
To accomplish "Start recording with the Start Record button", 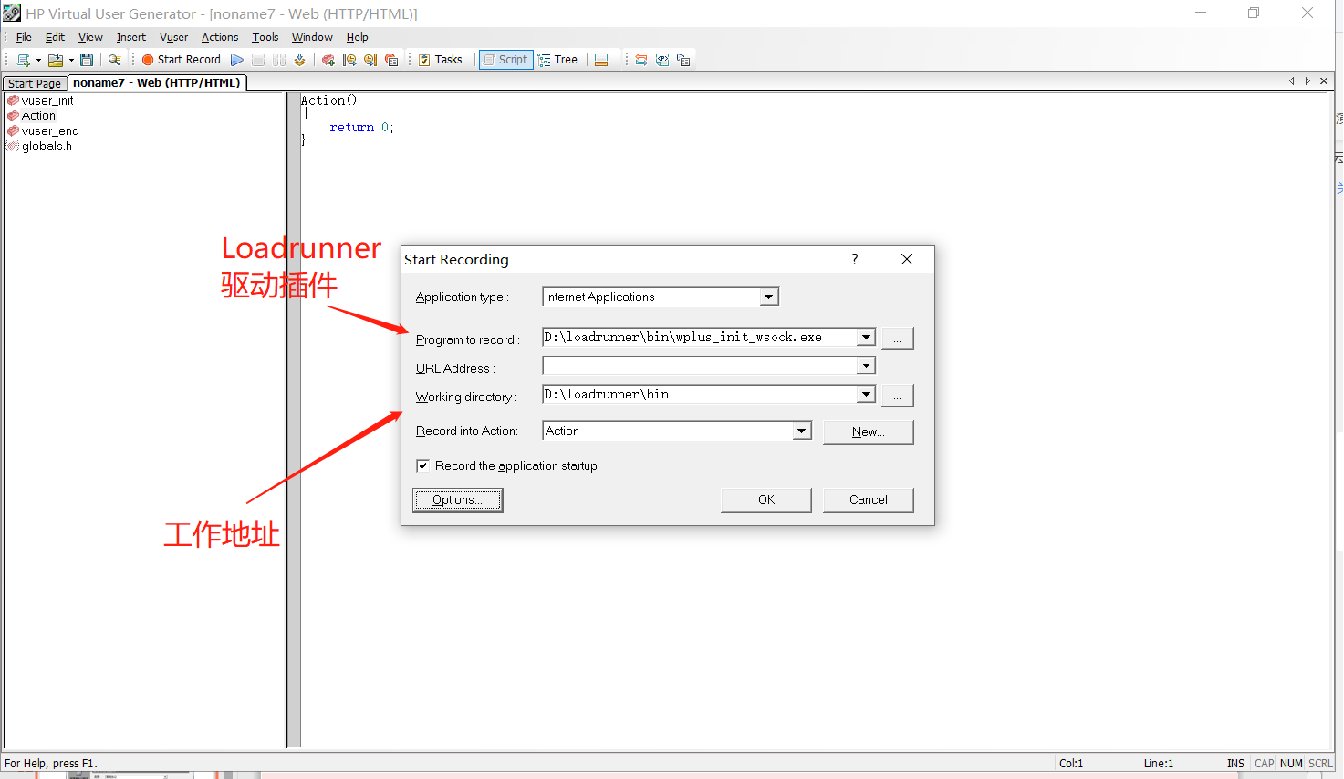I will pyautogui.click(x=181, y=60).
